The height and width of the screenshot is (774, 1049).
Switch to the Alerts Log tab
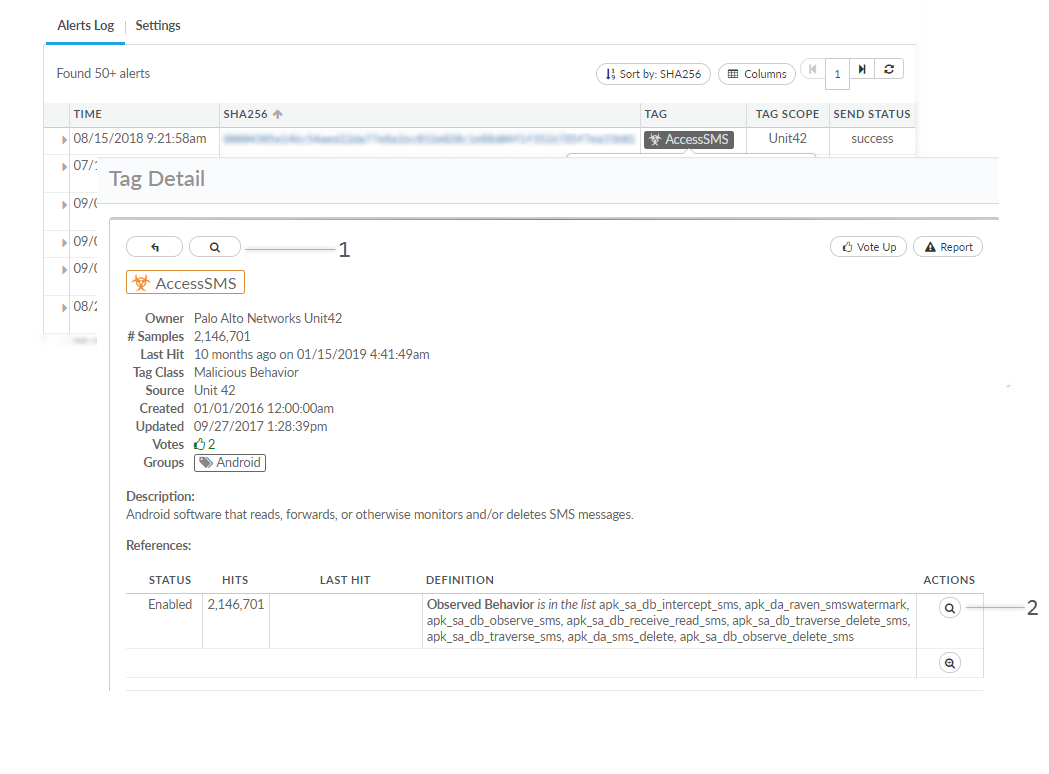[x=86, y=25]
